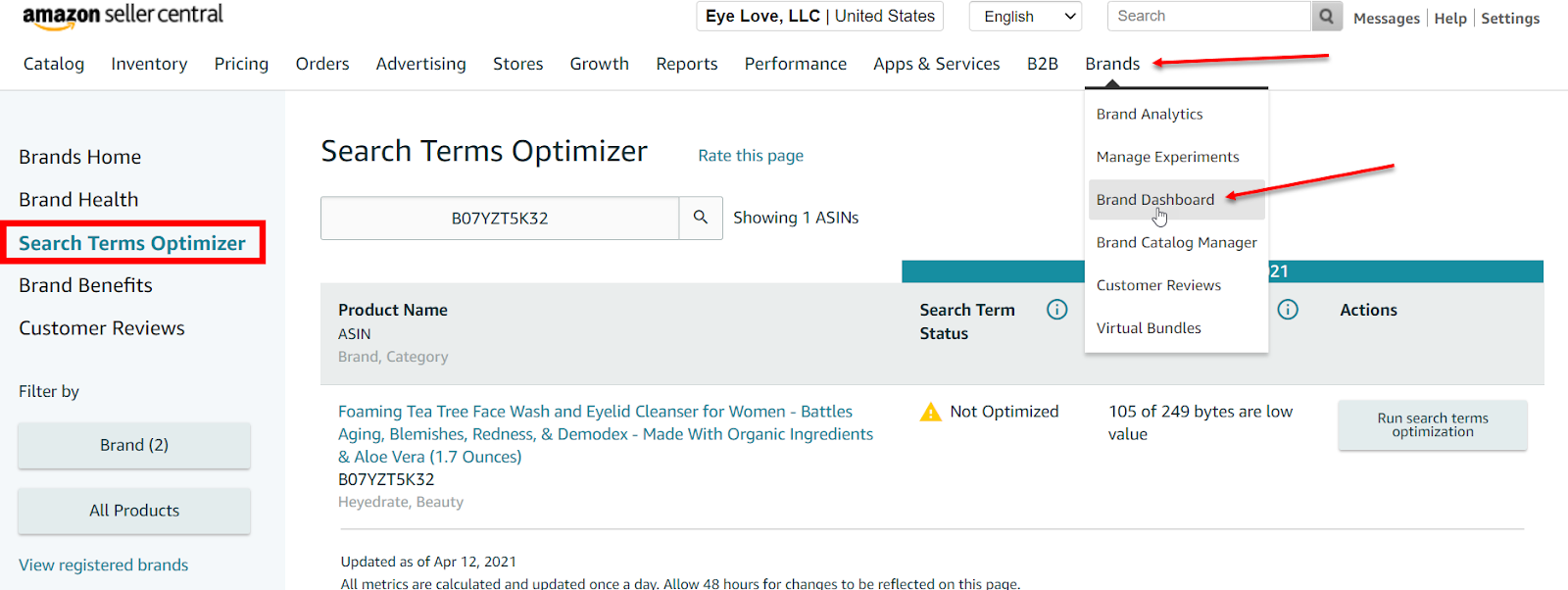Image resolution: width=1568 pixels, height=590 pixels.
Task: Open the Eye Love, LLC account switcher
Action: coord(819,17)
